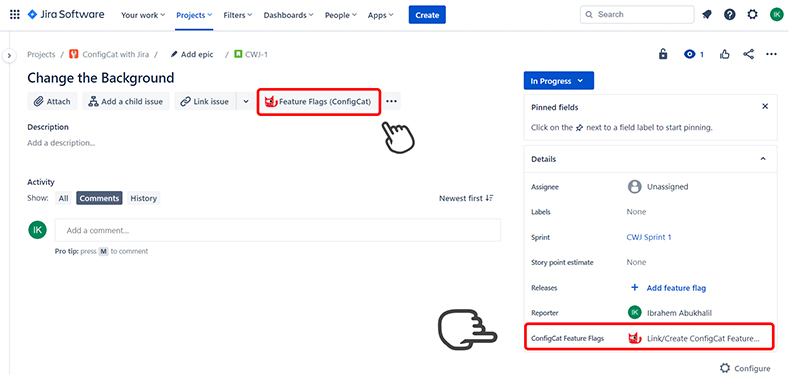Open the CWJ Sprint 1 link
The image size is (800, 375).
point(649,237)
